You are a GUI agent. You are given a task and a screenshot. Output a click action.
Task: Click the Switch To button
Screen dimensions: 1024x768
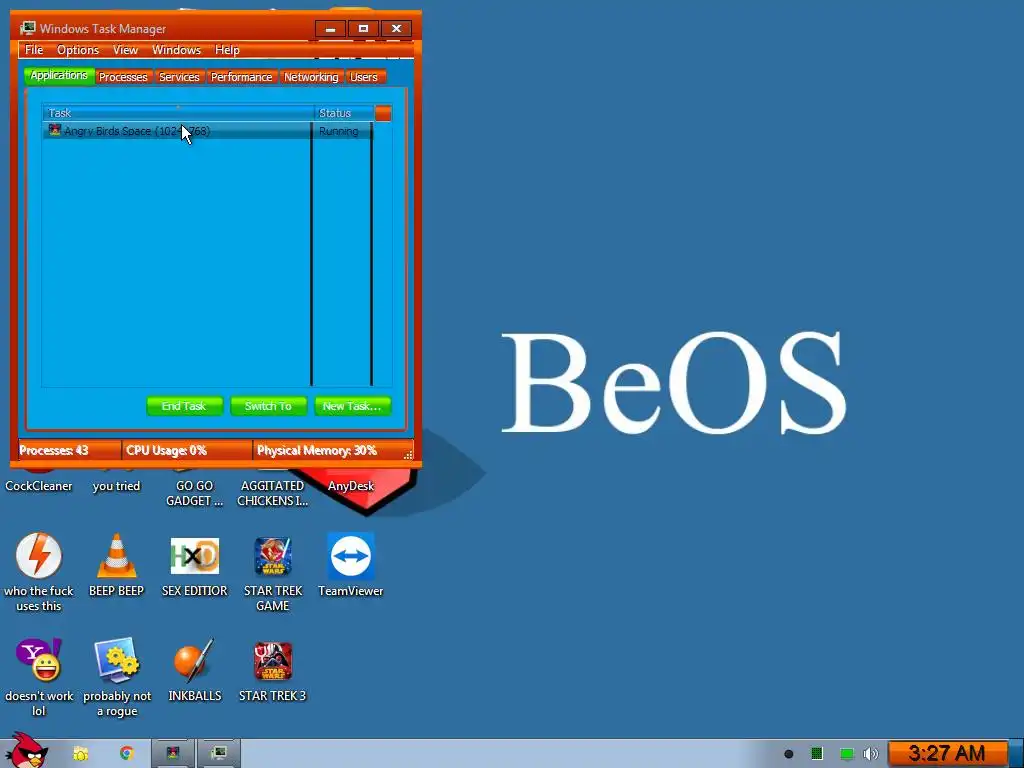pos(268,406)
